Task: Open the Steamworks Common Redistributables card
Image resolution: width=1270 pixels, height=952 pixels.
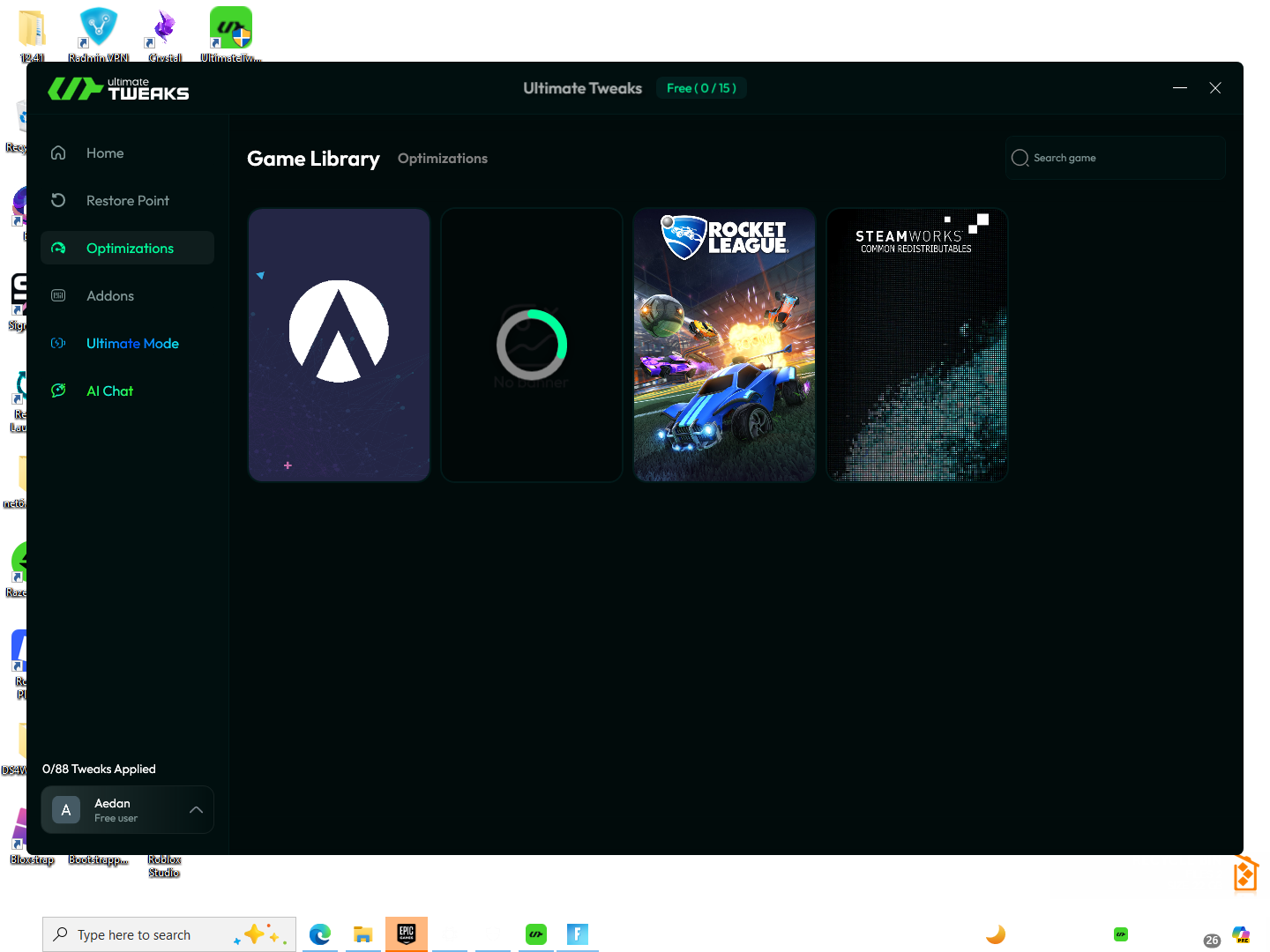Action: 917,345
